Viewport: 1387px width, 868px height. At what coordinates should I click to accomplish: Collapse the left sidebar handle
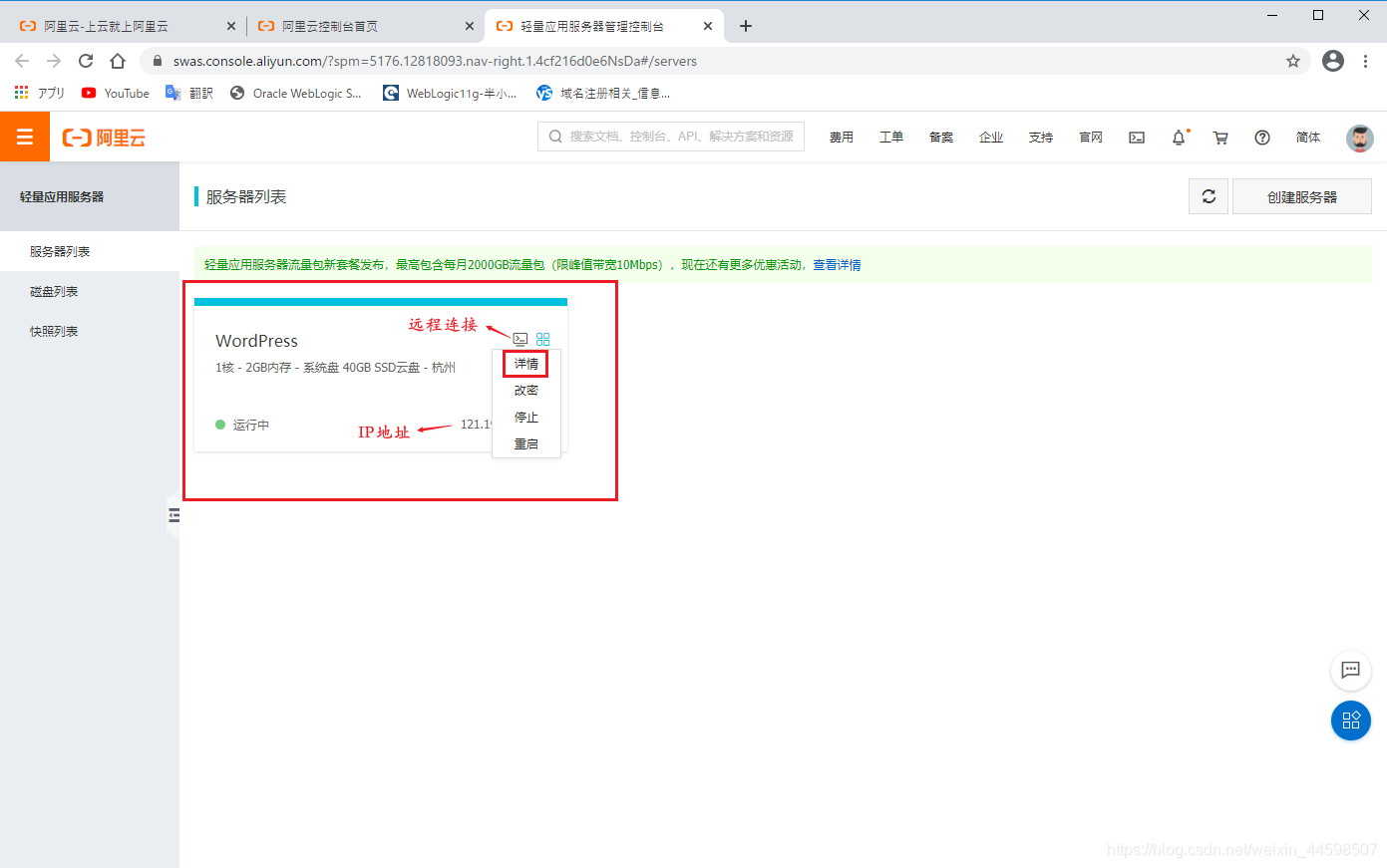(173, 515)
